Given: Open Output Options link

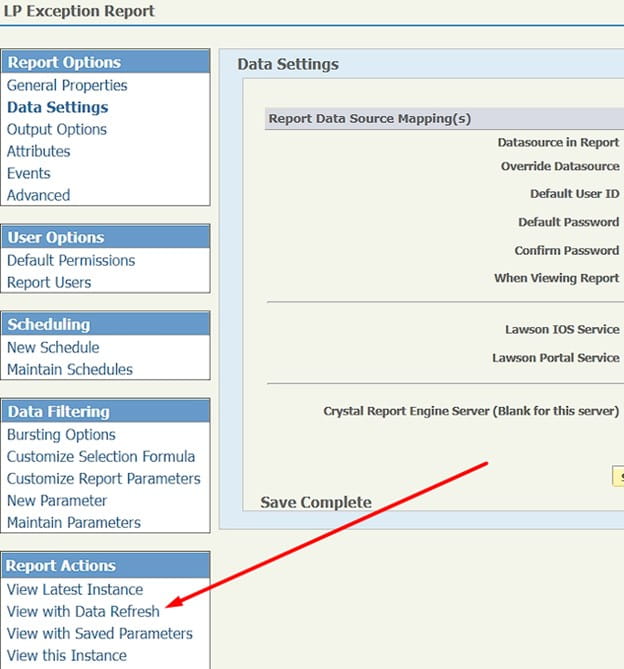Looking at the screenshot, I should pos(57,130).
